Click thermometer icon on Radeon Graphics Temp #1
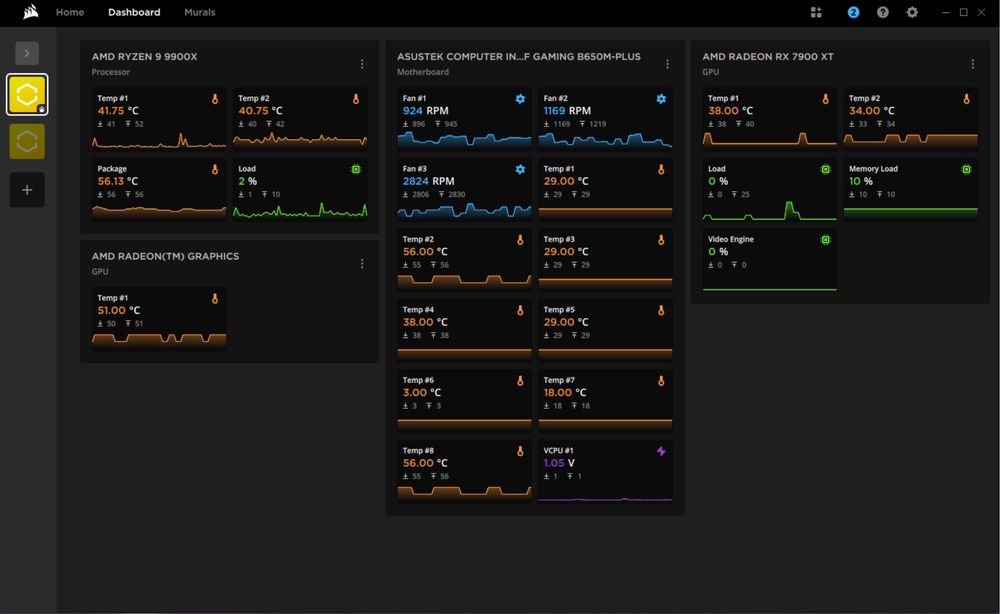The image size is (1000, 614). [x=215, y=298]
